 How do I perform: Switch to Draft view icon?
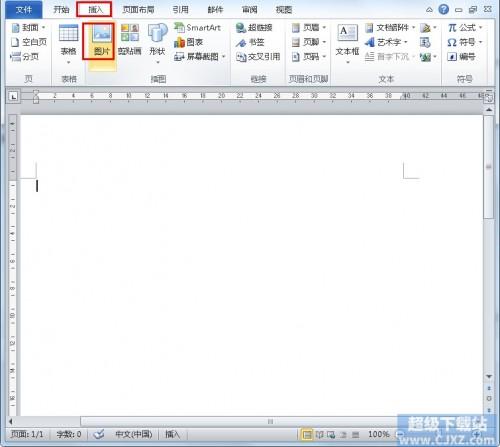[x=356, y=434]
